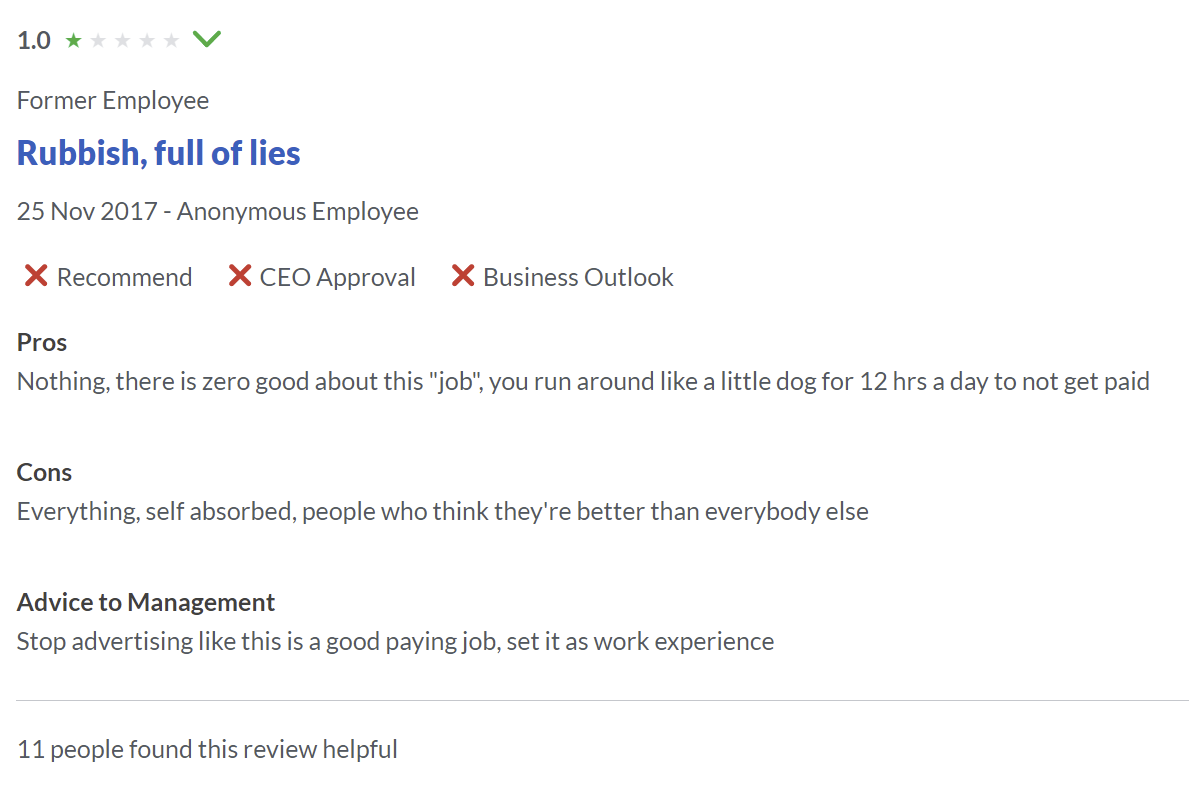1189x806 pixels.
Task: Click the Former Employee label
Action: click(x=113, y=101)
